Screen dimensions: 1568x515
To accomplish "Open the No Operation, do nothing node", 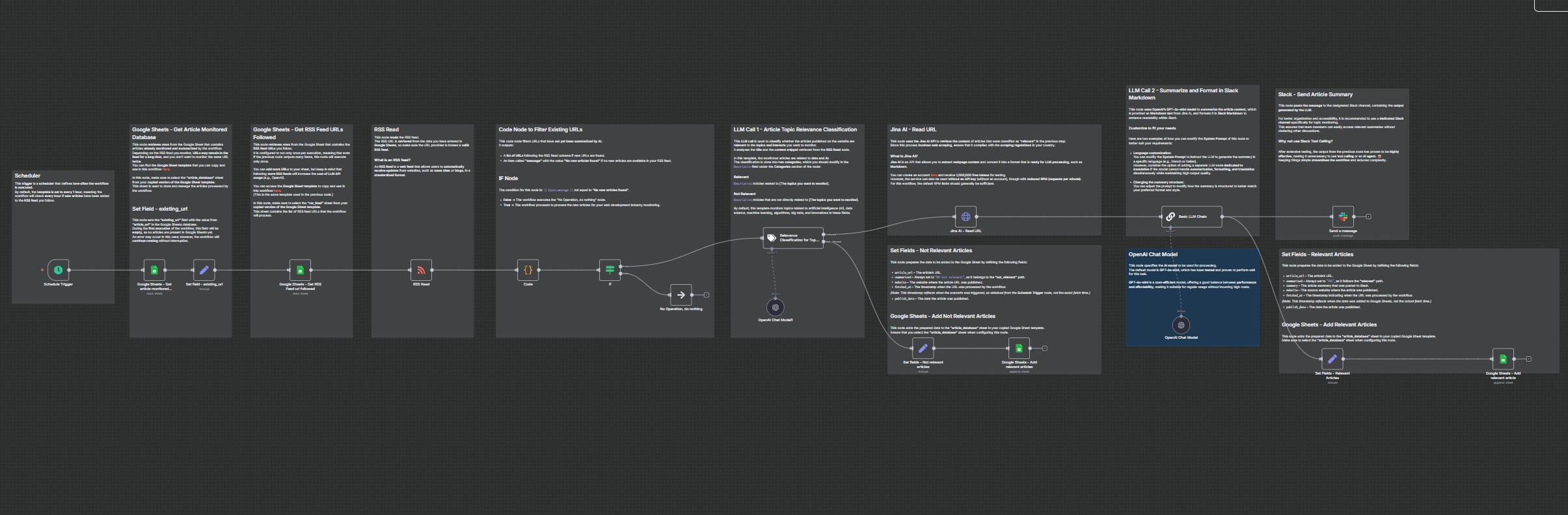I will pos(681,295).
